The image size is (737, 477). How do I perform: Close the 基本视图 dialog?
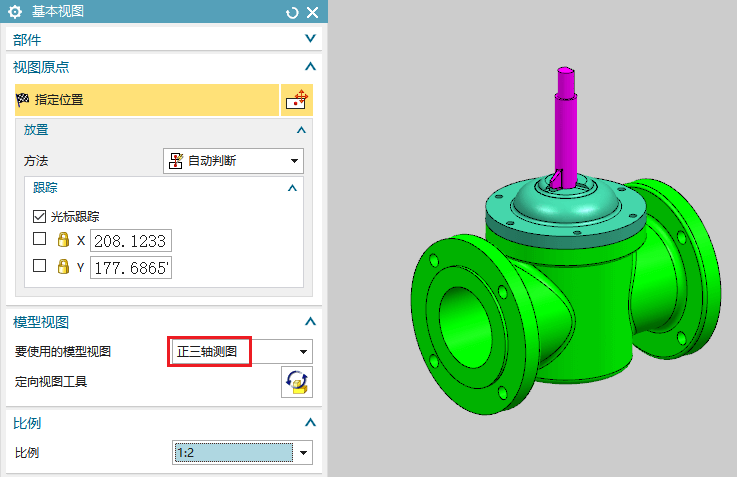[313, 13]
